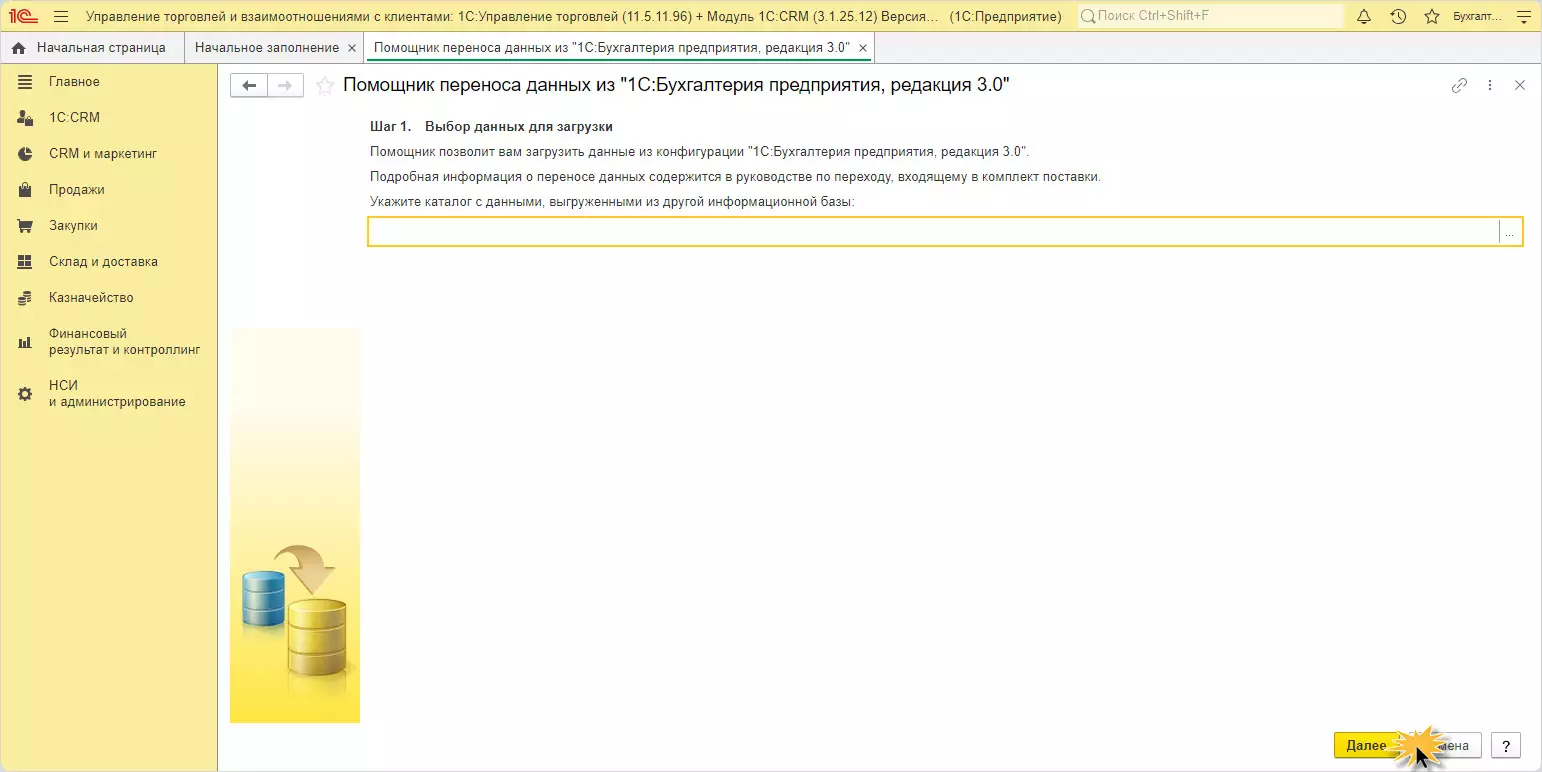Open the Казначейство section
Image resolution: width=1542 pixels, height=772 pixels.
coord(109,298)
